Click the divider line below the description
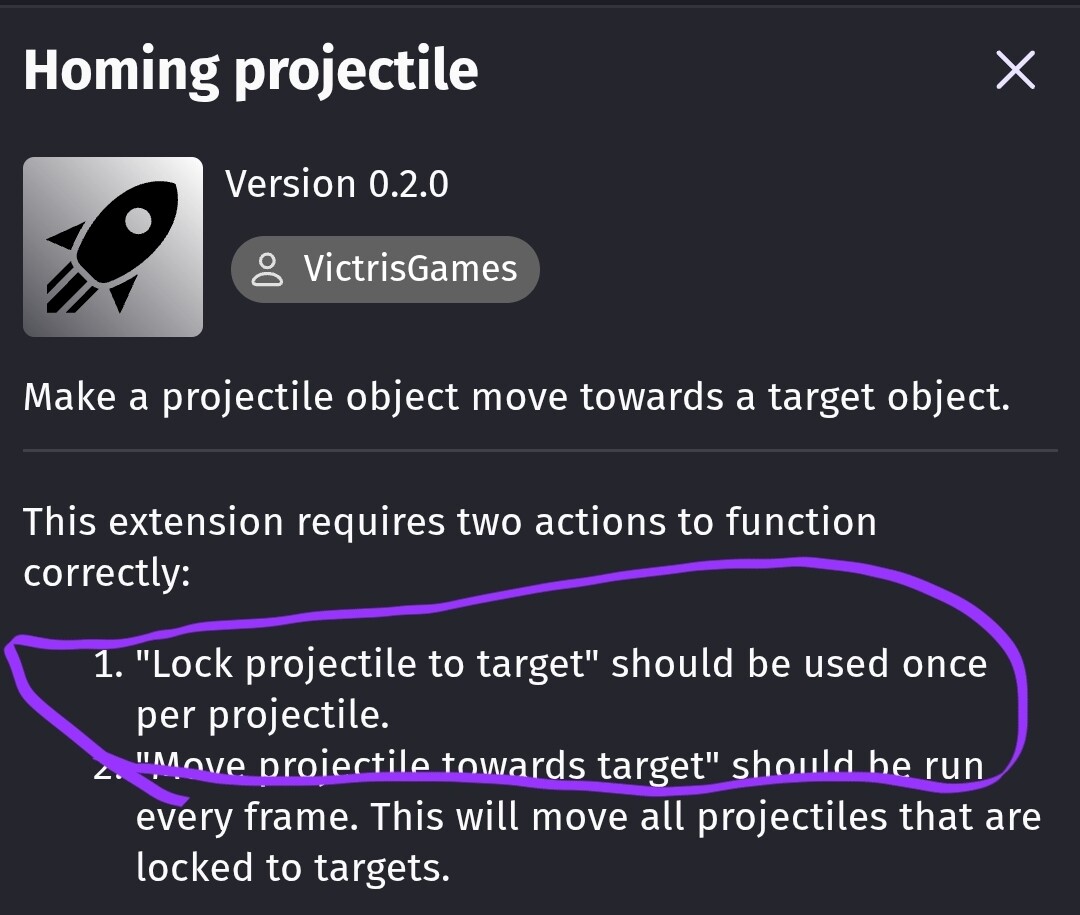Image resolution: width=1080 pixels, height=915 pixels. pyautogui.click(x=540, y=451)
